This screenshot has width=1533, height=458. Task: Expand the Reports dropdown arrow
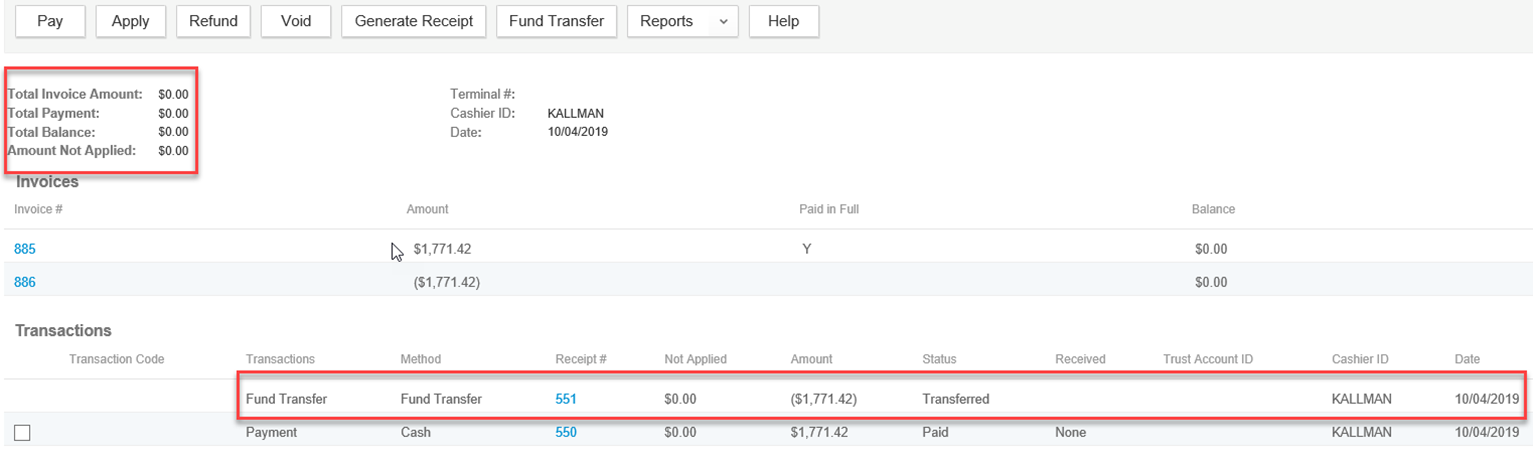tap(723, 21)
